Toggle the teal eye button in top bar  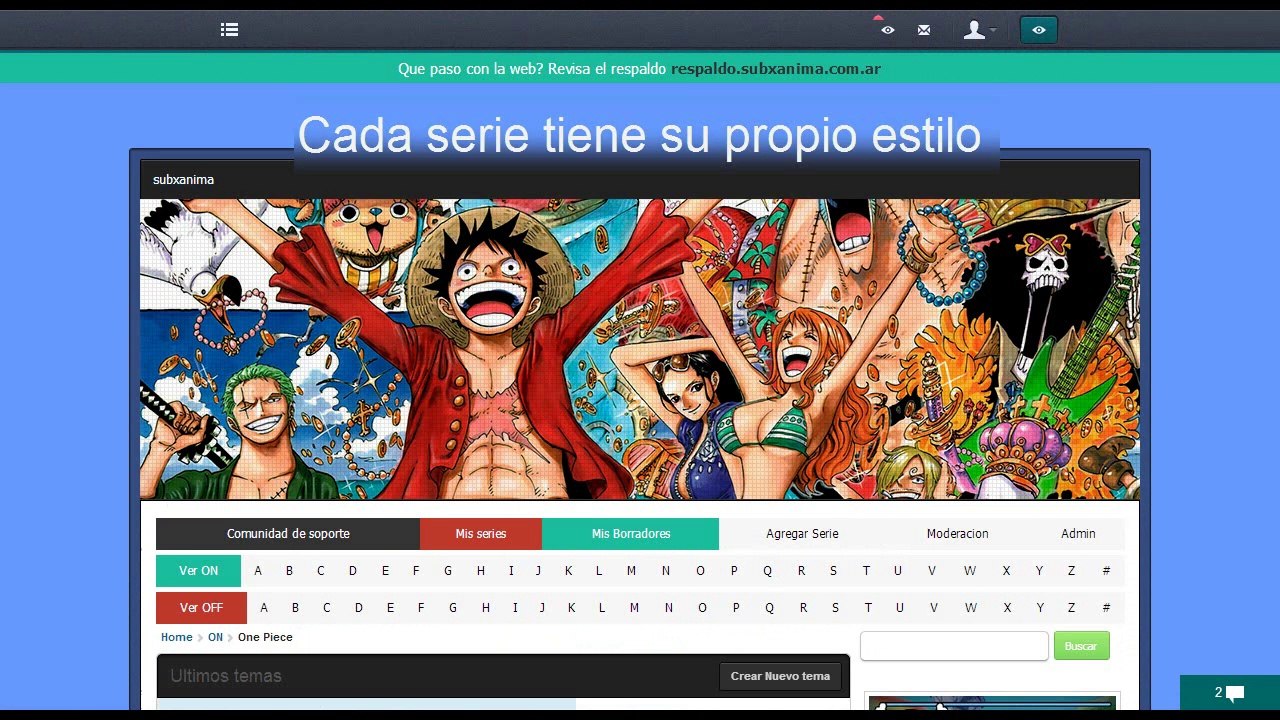tap(1039, 30)
